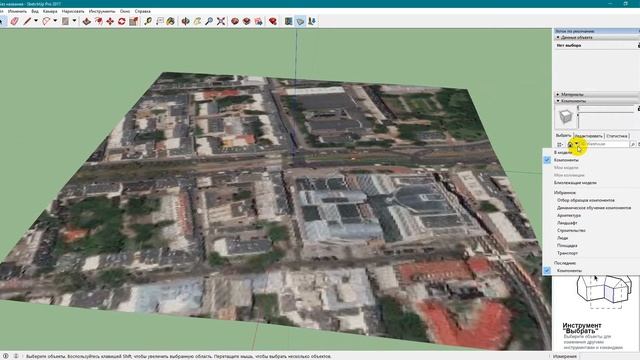The width and height of the screenshot is (640, 360).
Task: Select the Ландшафт collection
Action: pyautogui.click(x=567, y=223)
